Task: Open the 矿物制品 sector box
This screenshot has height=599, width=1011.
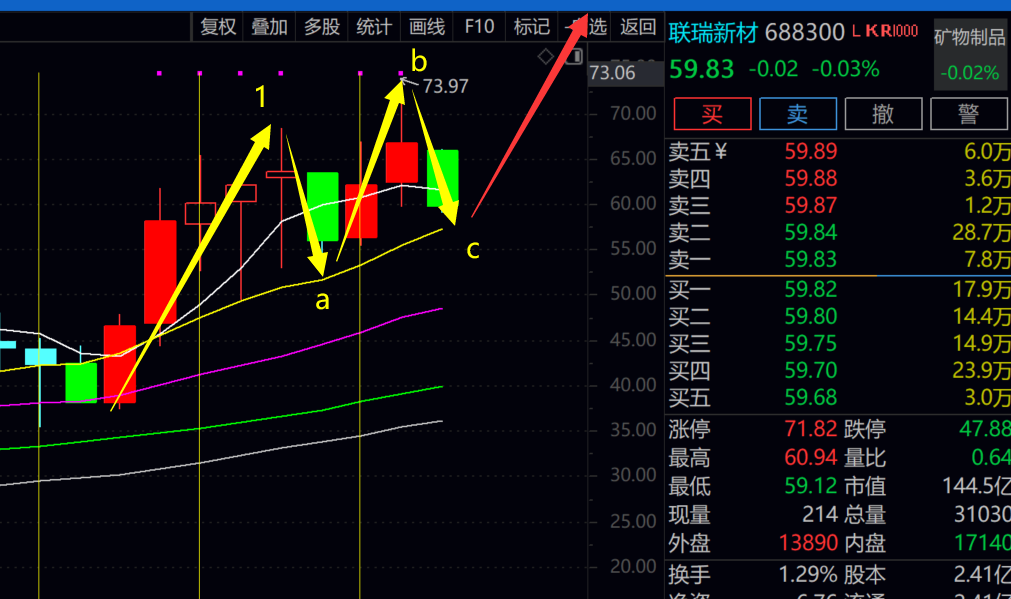Action: tap(970, 54)
